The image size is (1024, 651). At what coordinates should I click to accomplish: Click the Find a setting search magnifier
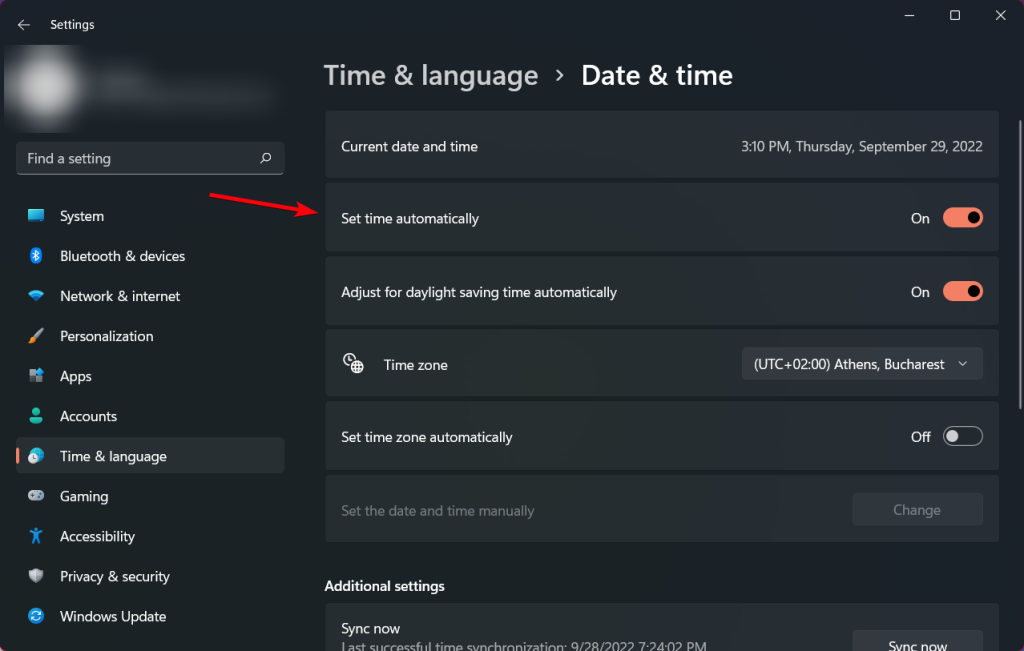click(x=265, y=158)
